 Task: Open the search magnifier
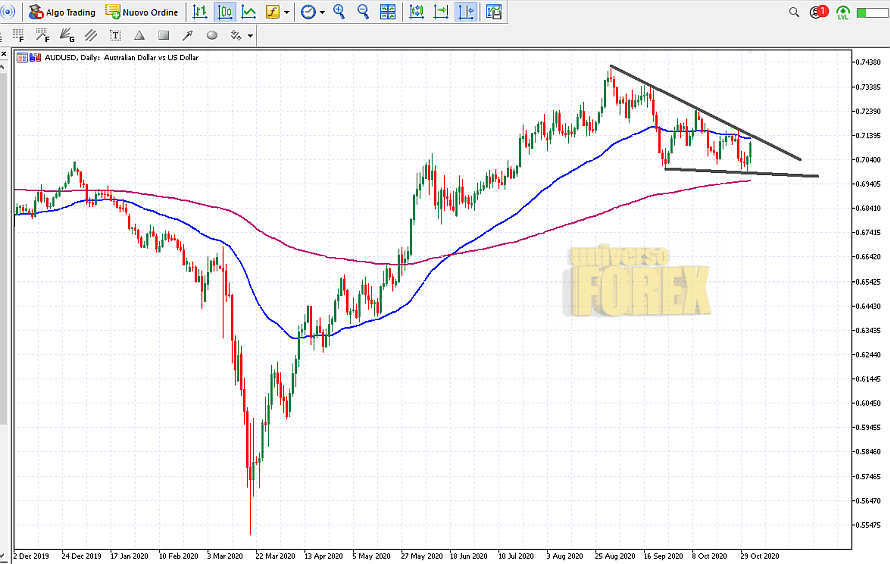click(x=794, y=12)
